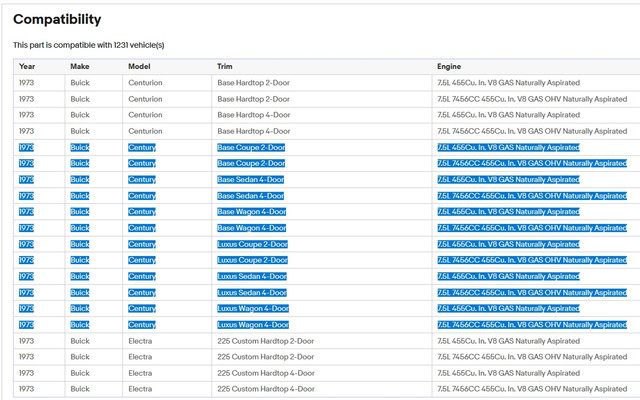Select OHV engine cell in Centurion Hardtop 2-Door row
The width and height of the screenshot is (640, 400).
point(532,99)
